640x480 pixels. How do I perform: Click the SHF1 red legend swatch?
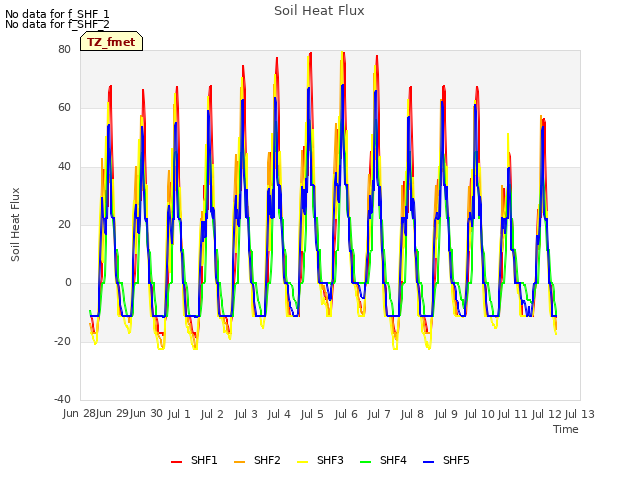point(176,462)
